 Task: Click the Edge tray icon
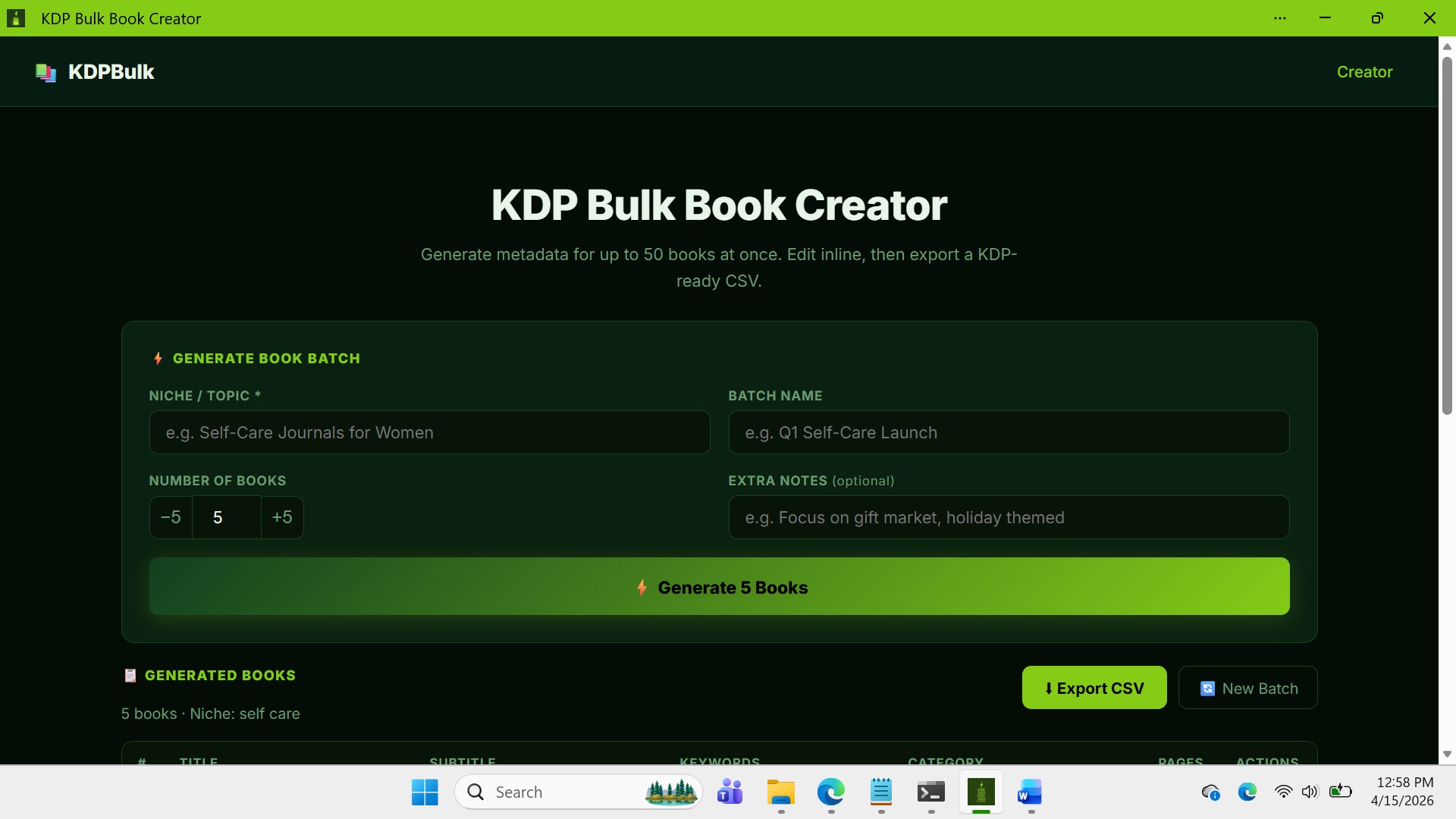(1247, 792)
